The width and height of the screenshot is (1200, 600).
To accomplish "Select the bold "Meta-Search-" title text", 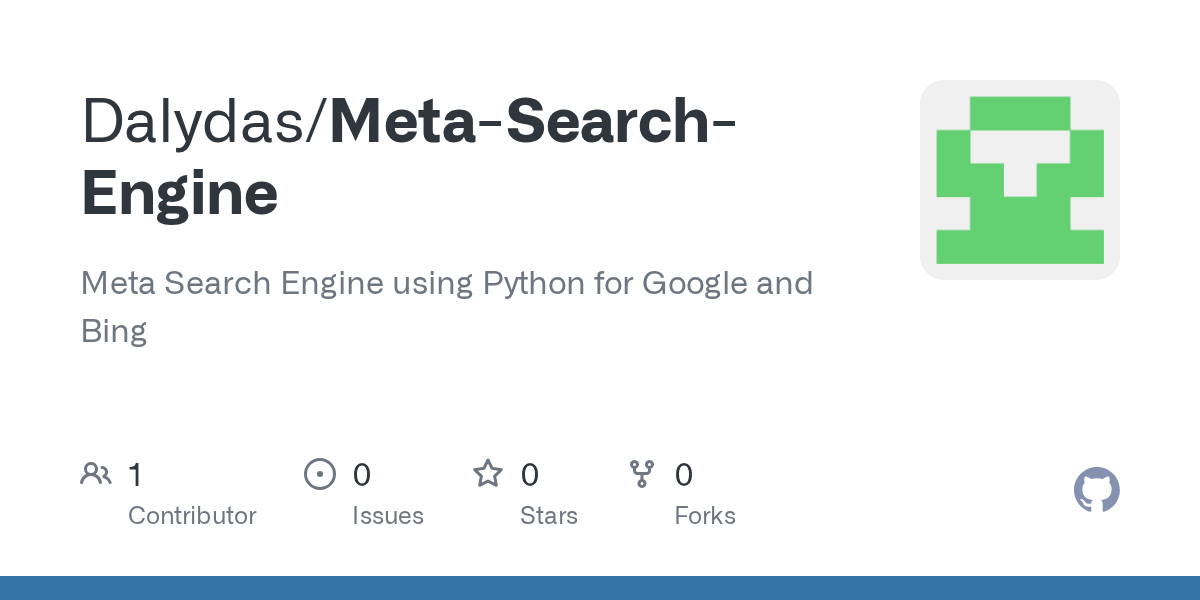I will (x=533, y=120).
